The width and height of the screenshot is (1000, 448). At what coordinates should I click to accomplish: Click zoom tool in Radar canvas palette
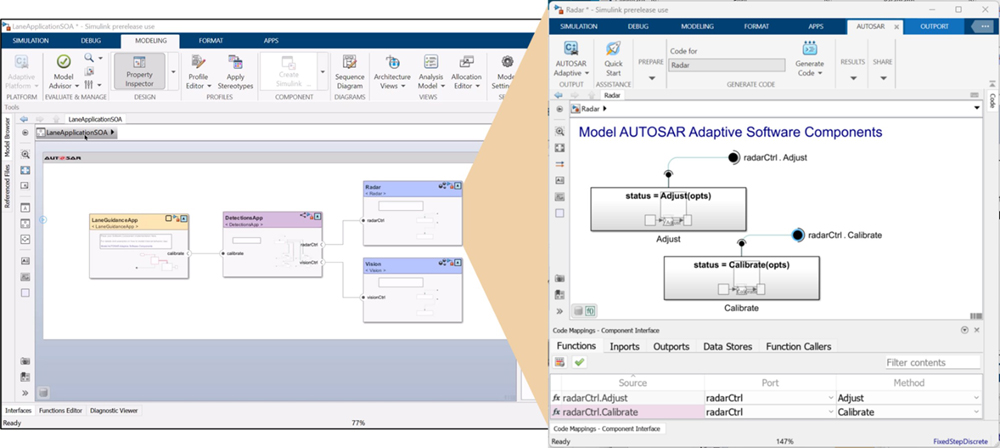coord(559,131)
